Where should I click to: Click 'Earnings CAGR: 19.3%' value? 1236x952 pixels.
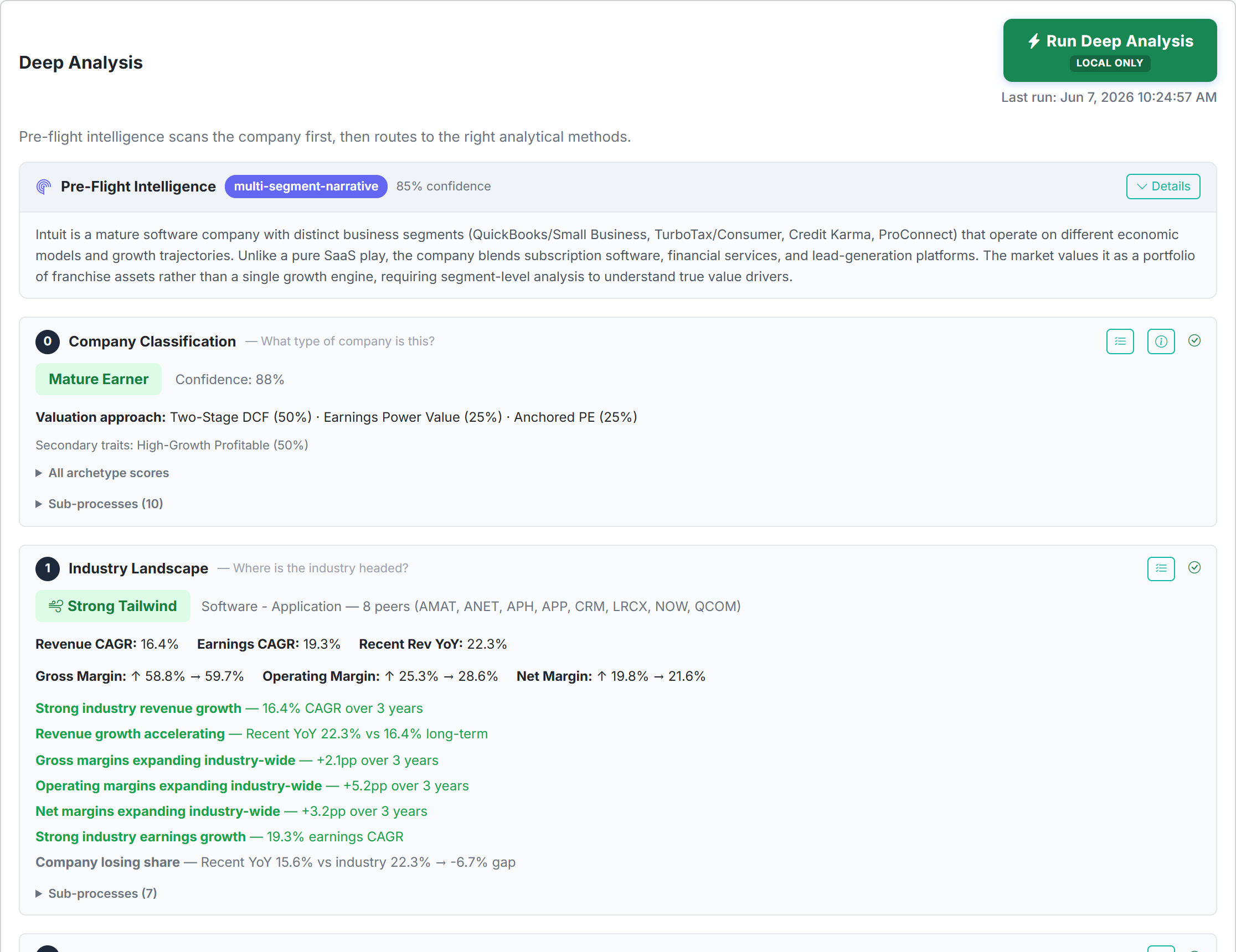pos(269,644)
